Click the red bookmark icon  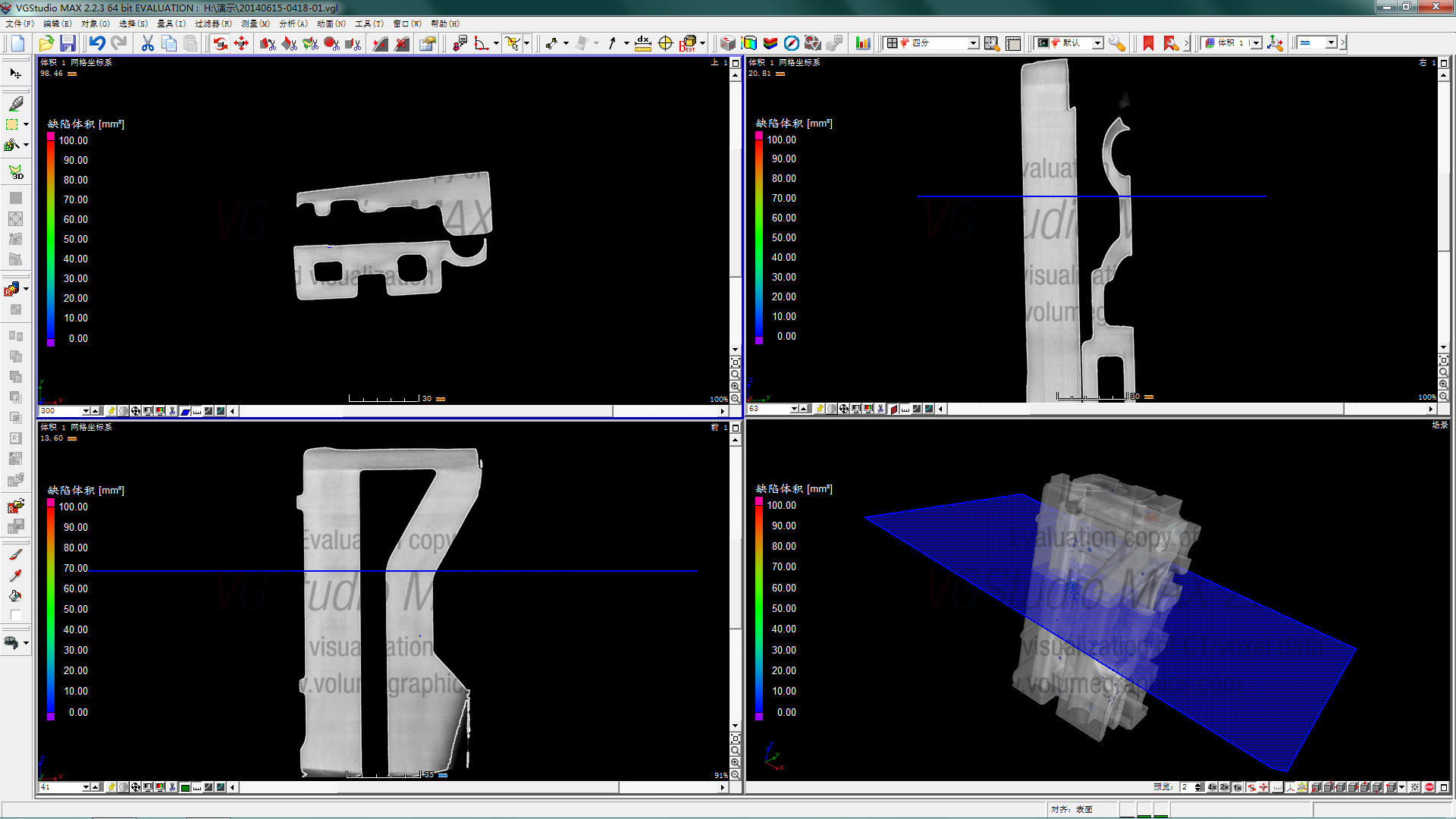1148,43
